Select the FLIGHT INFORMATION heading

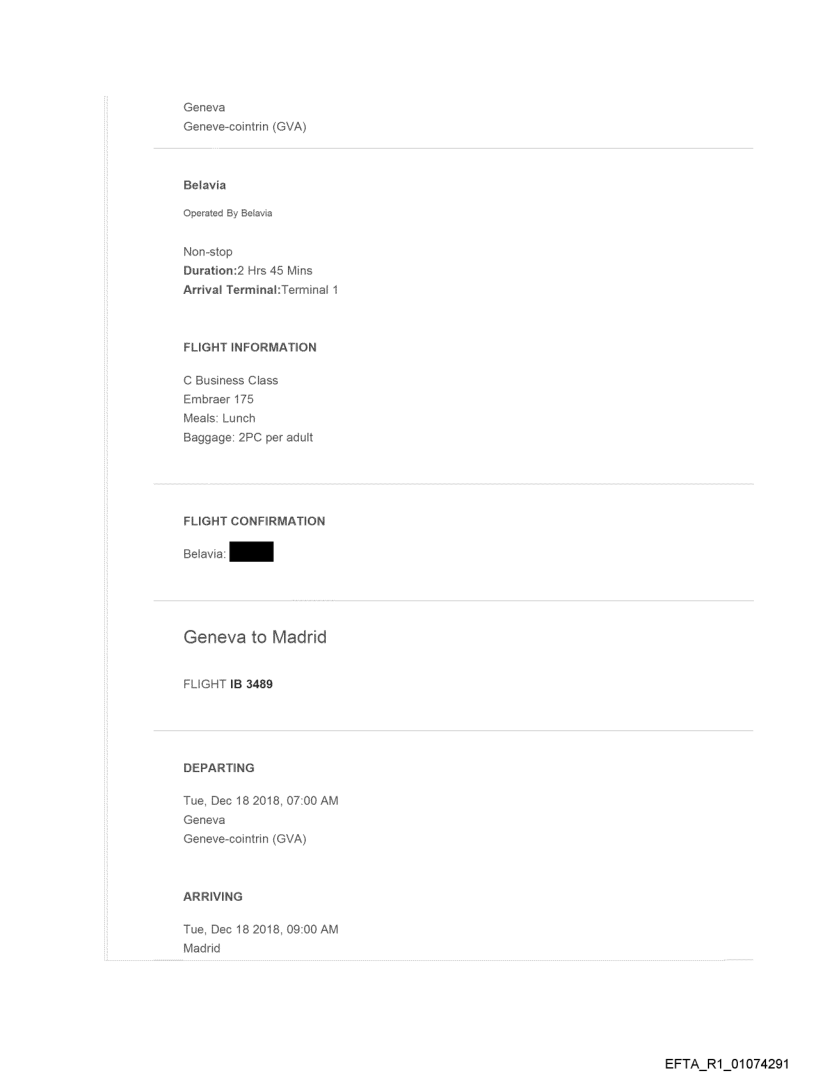[250, 347]
